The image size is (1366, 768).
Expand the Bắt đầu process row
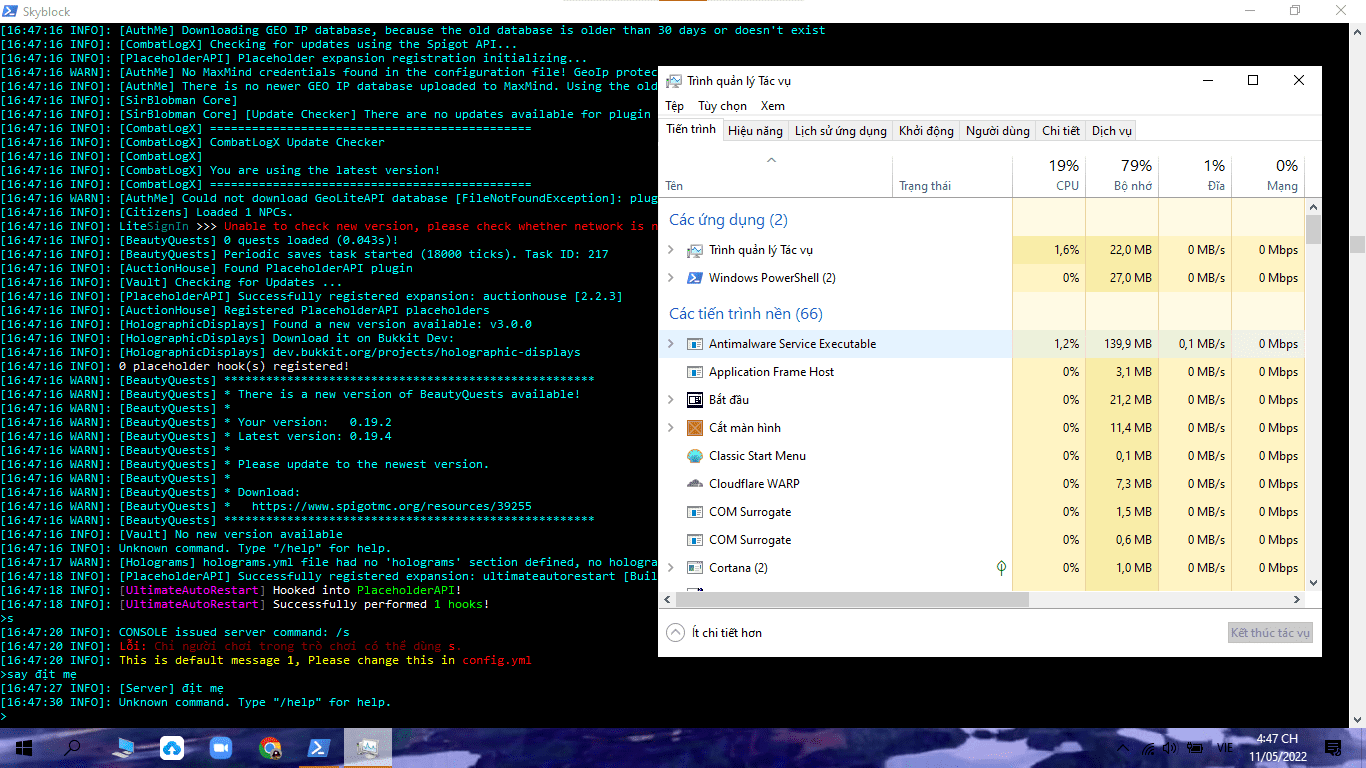tap(671, 400)
